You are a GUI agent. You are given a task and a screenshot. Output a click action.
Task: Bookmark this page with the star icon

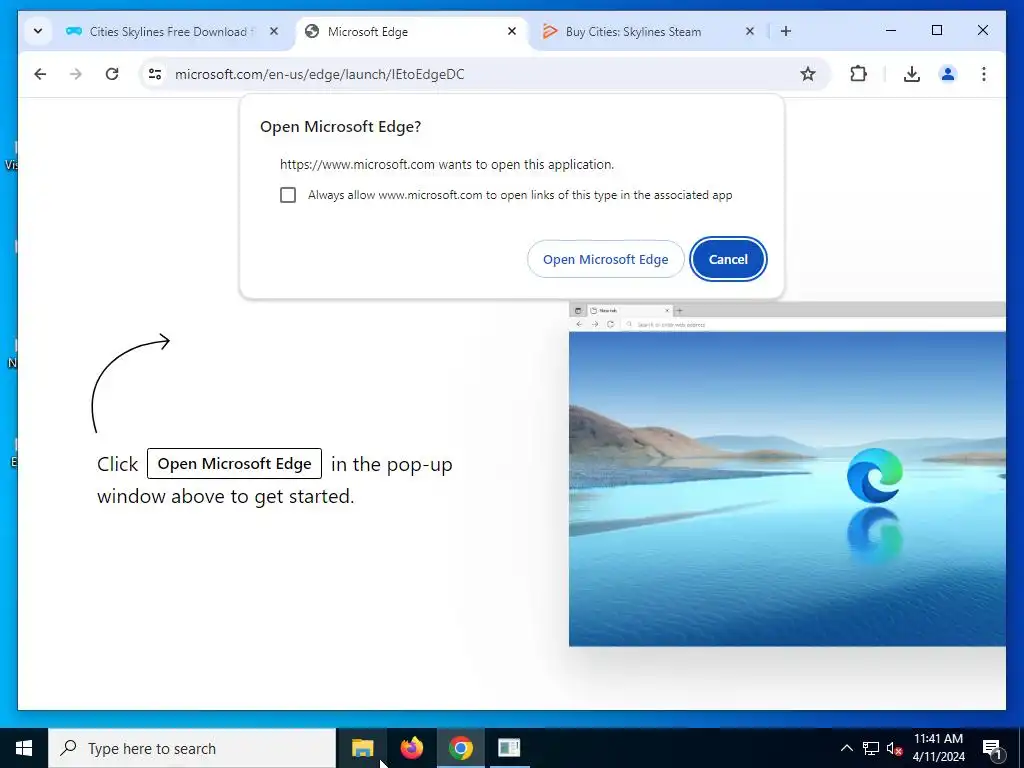pos(808,74)
